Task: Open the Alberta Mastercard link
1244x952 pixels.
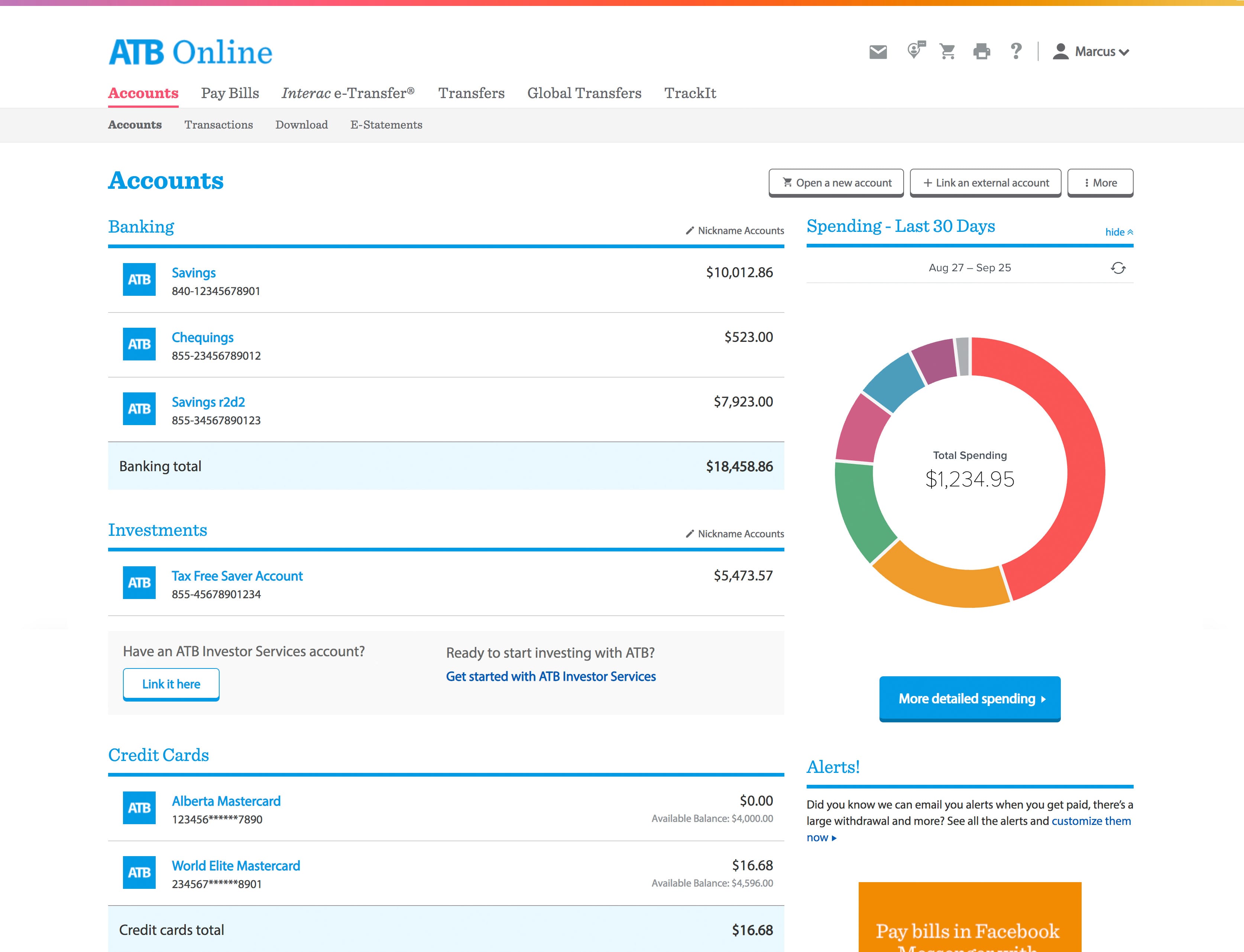Action: pyautogui.click(x=226, y=801)
